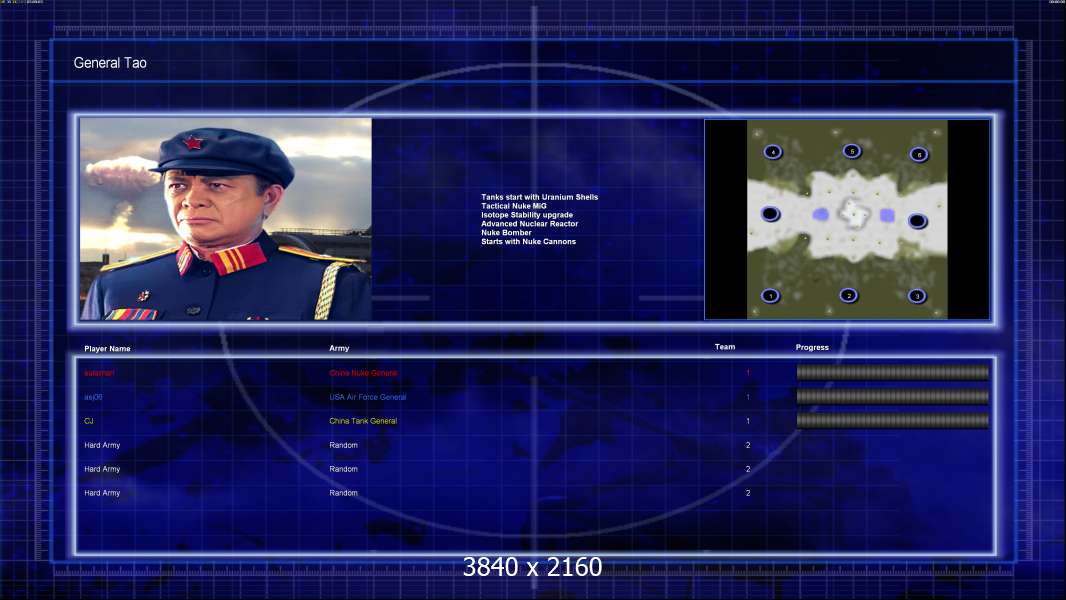Screen dimensions: 1066x600
Task: Click team number in China Nuke General row
Action: click(748, 373)
